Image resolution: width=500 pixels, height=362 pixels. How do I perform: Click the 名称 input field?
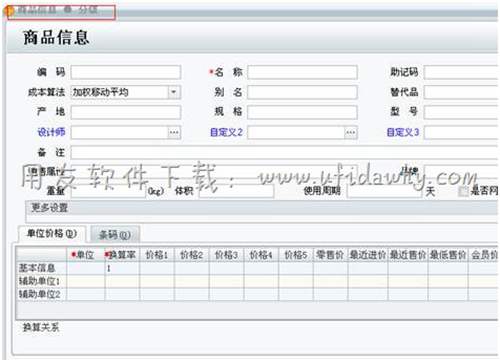pyautogui.click(x=302, y=72)
